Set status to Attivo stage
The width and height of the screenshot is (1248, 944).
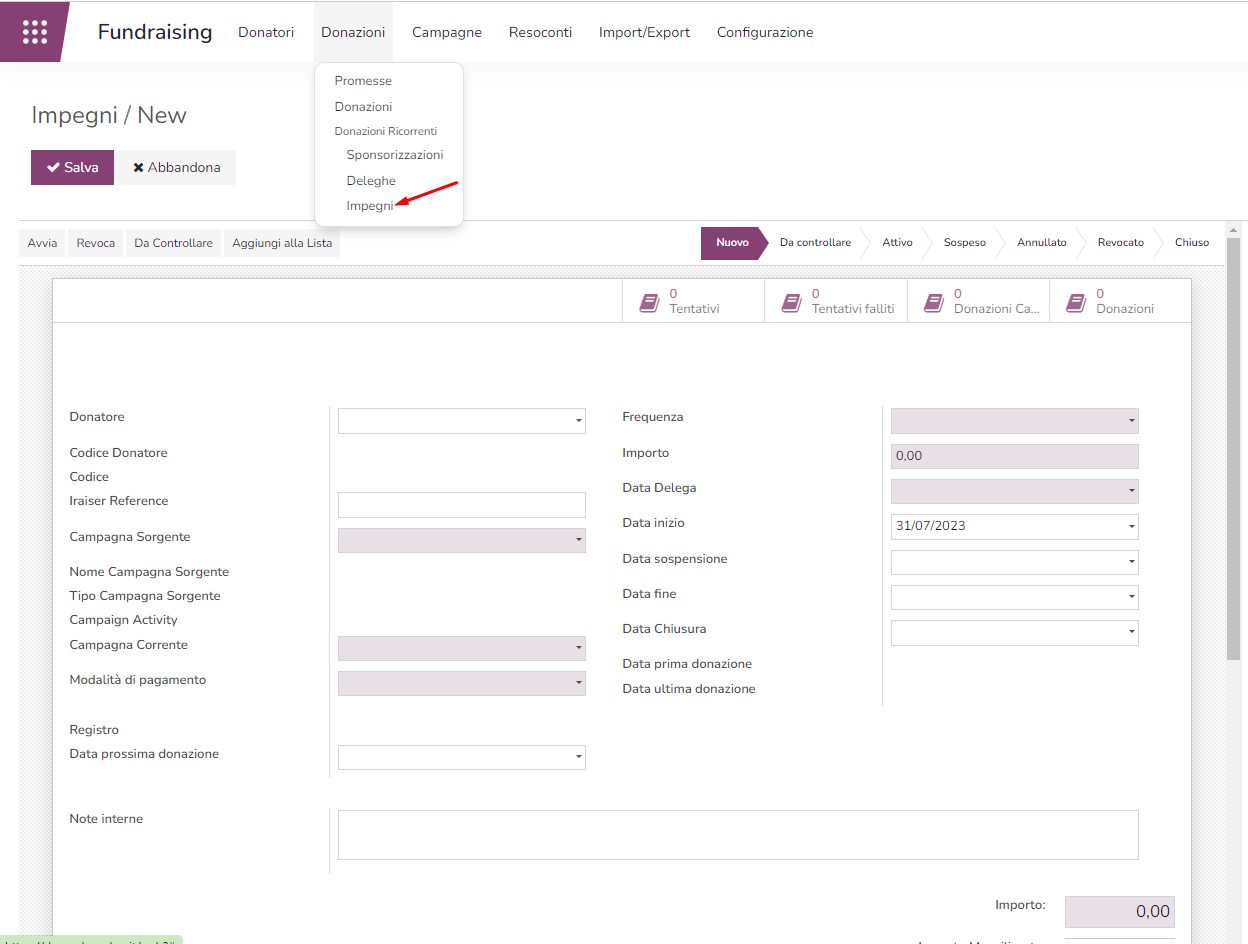(897, 243)
